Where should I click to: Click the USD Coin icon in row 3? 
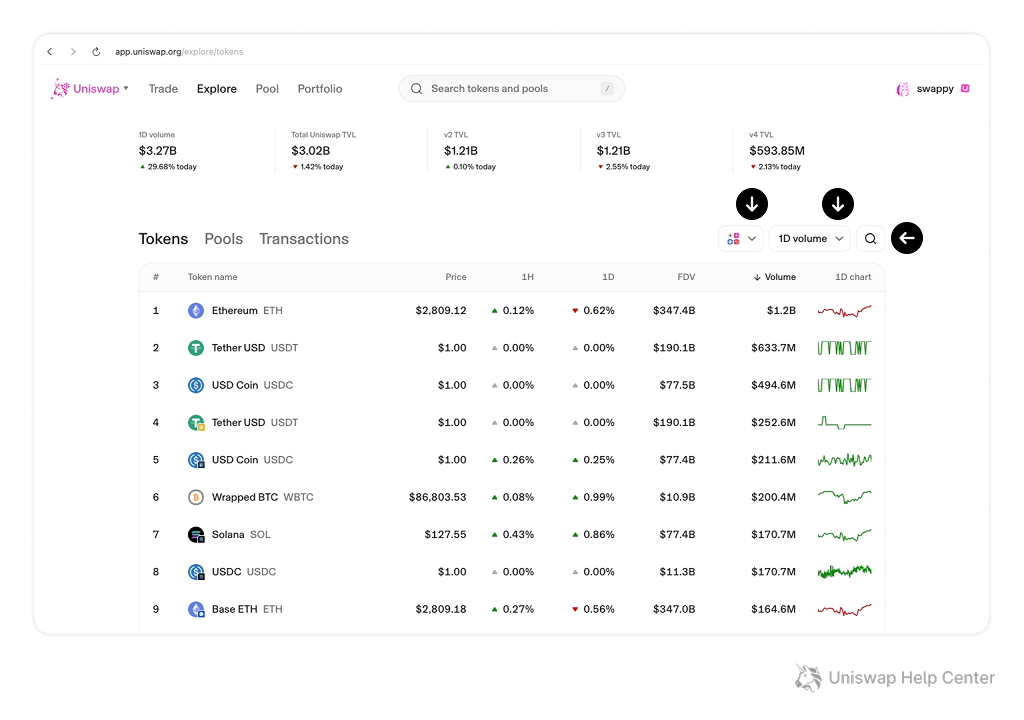tap(196, 385)
